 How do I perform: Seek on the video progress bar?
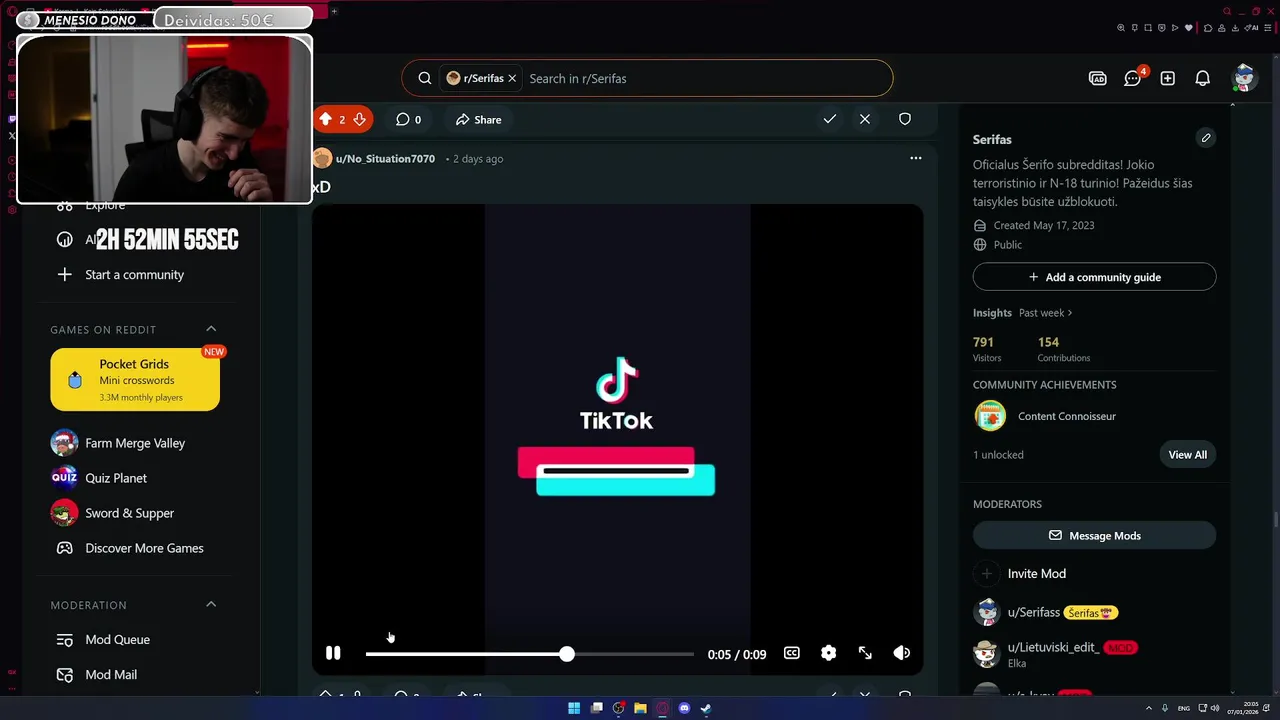(529, 654)
